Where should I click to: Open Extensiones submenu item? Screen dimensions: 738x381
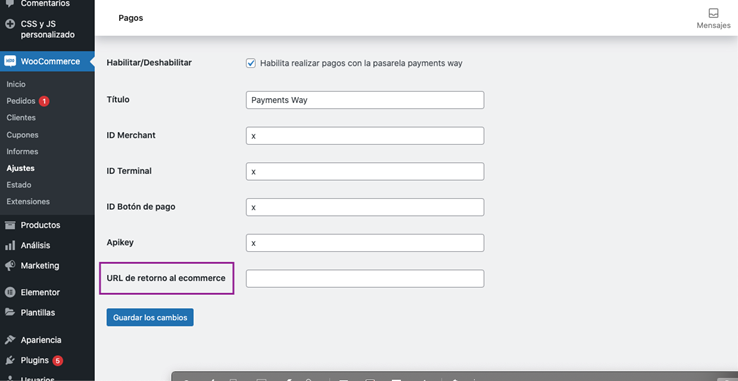(28, 202)
